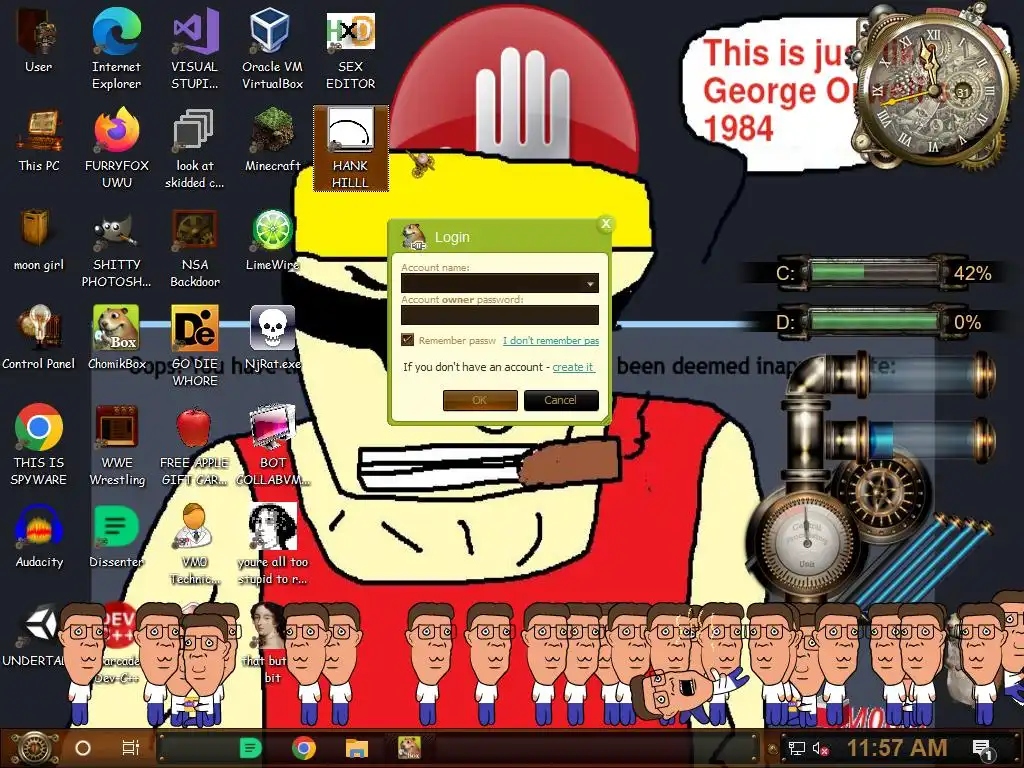Click the C: drive usage bar
This screenshot has height=768, width=1024.
(x=875, y=272)
